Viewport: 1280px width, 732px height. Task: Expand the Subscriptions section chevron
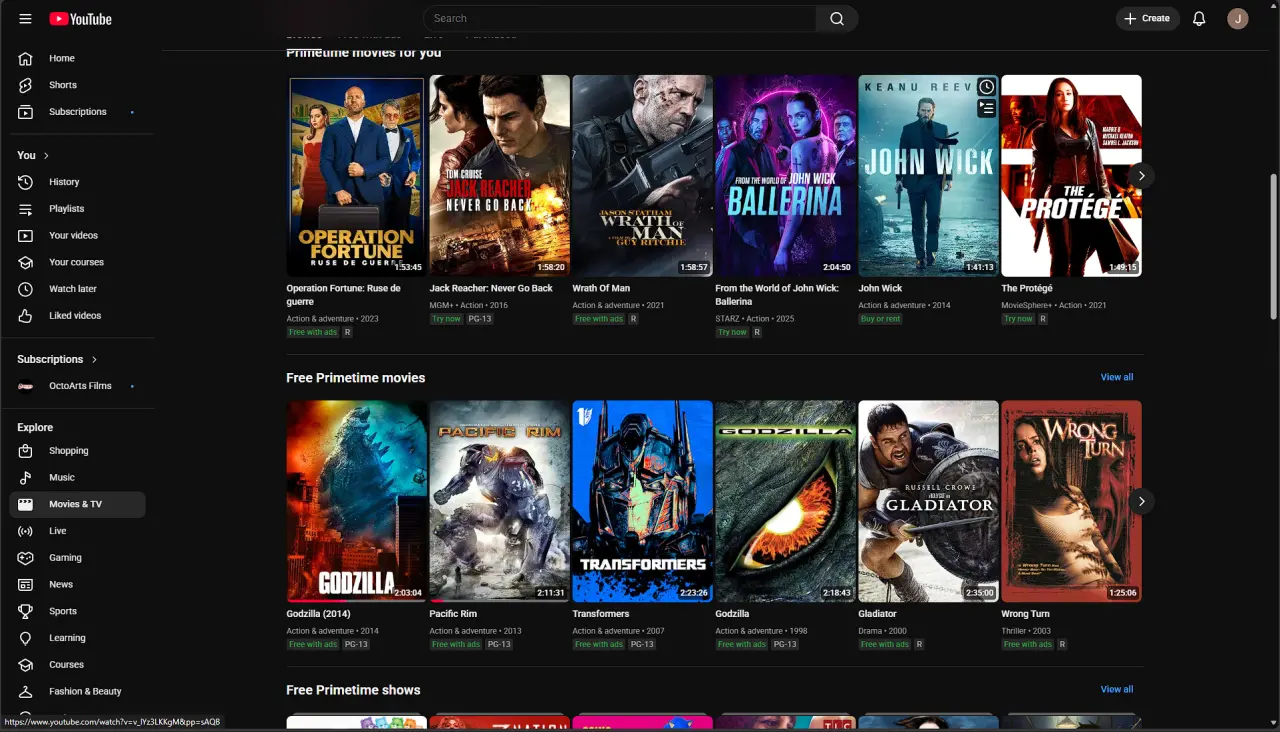(x=95, y=359)
